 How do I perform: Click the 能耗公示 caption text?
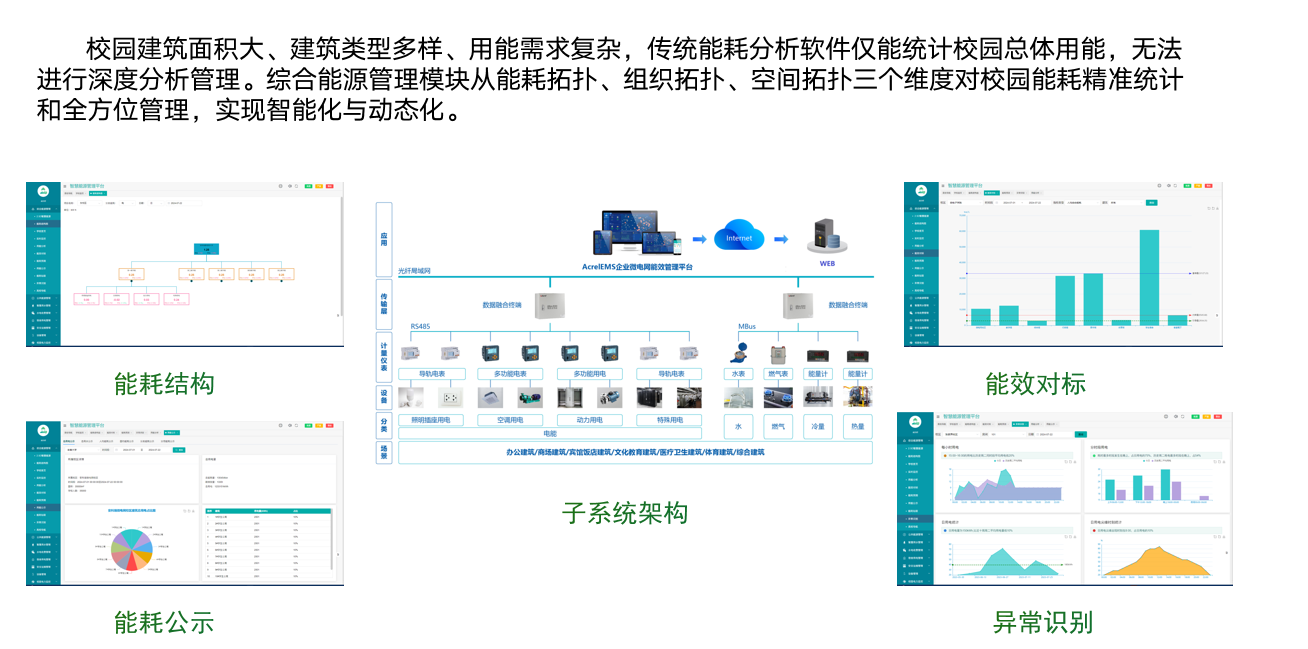(x=165, y=622)
